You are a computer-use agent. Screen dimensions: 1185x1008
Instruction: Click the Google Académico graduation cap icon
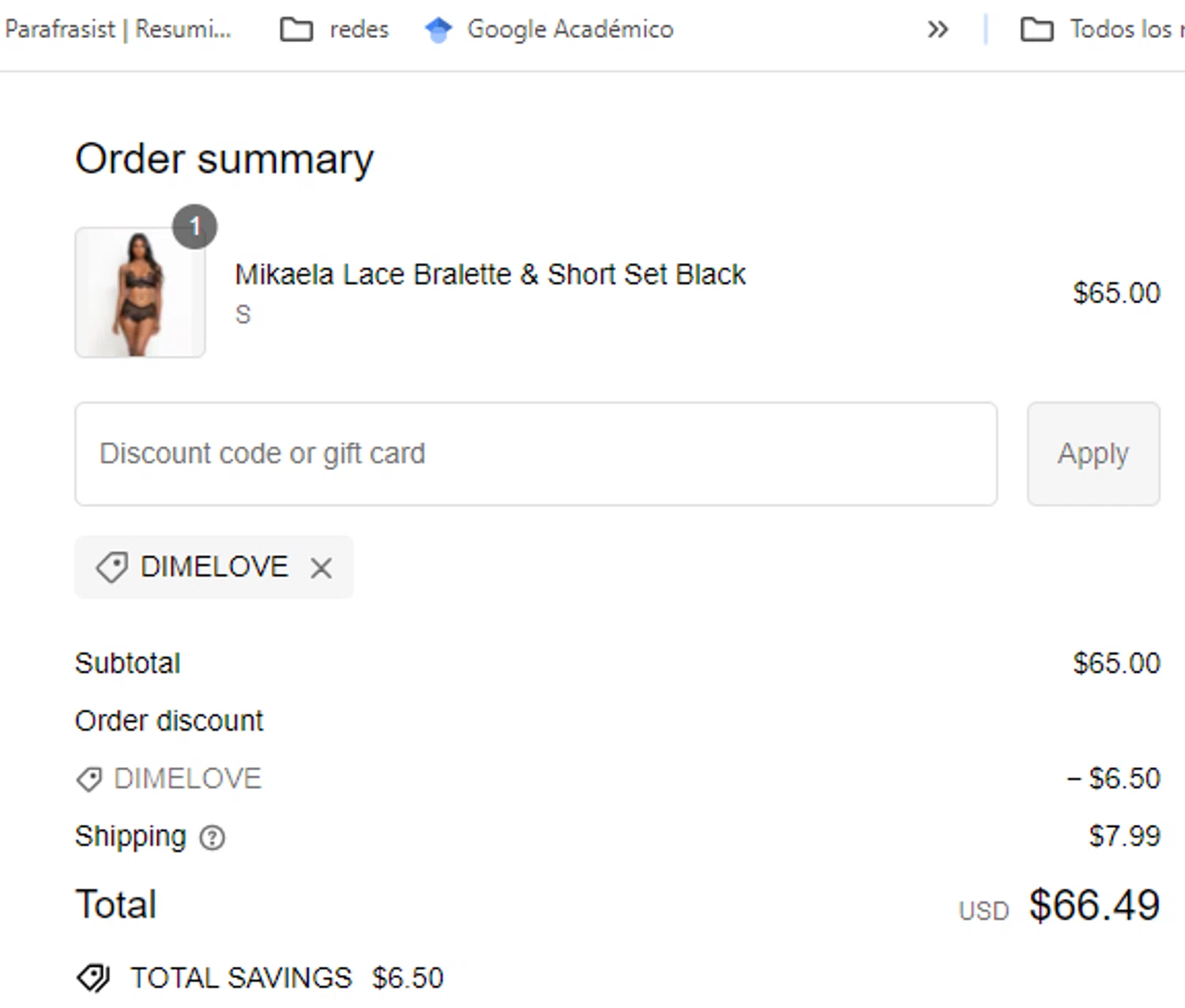tap(438, 29)
